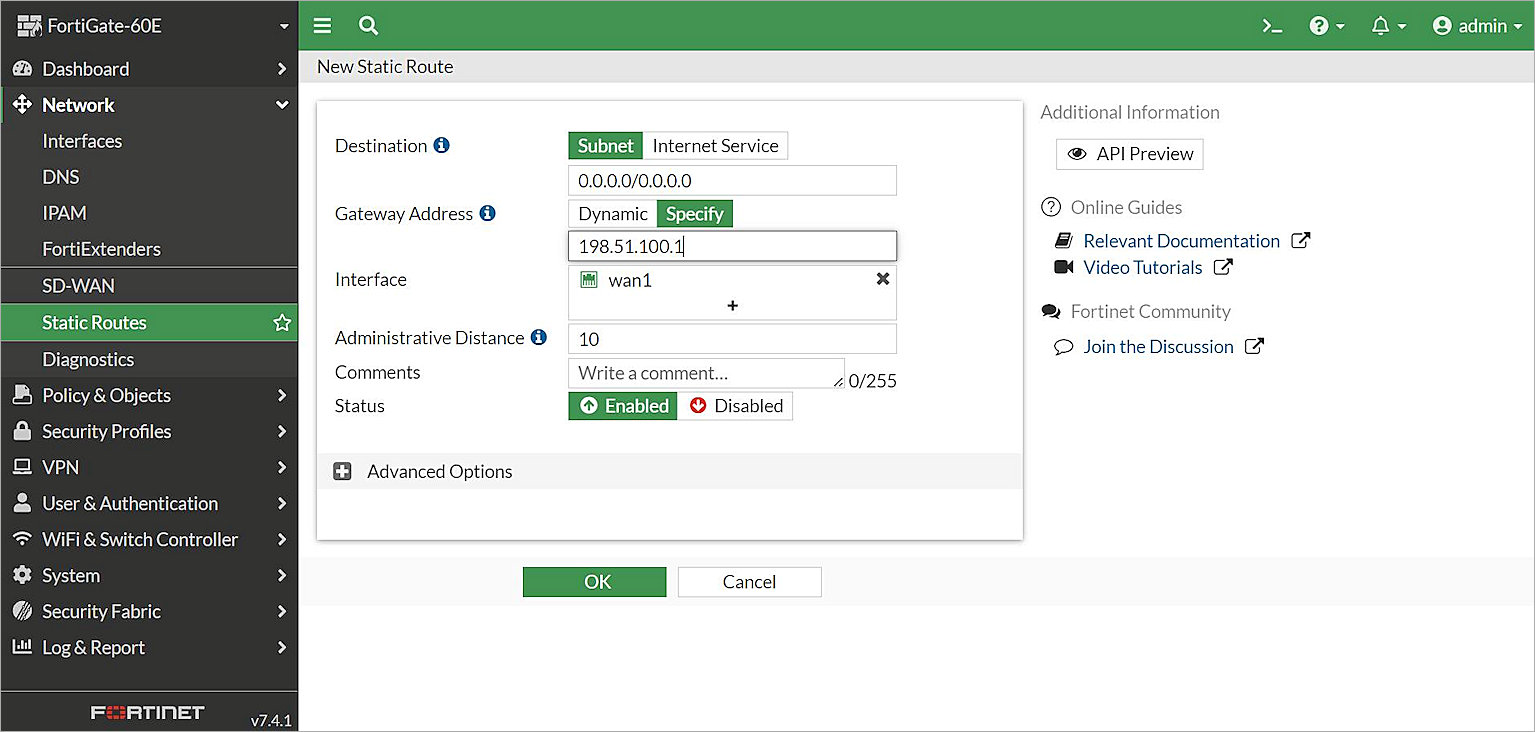
Task: Click the Comments text field
Action: [705, 373]
